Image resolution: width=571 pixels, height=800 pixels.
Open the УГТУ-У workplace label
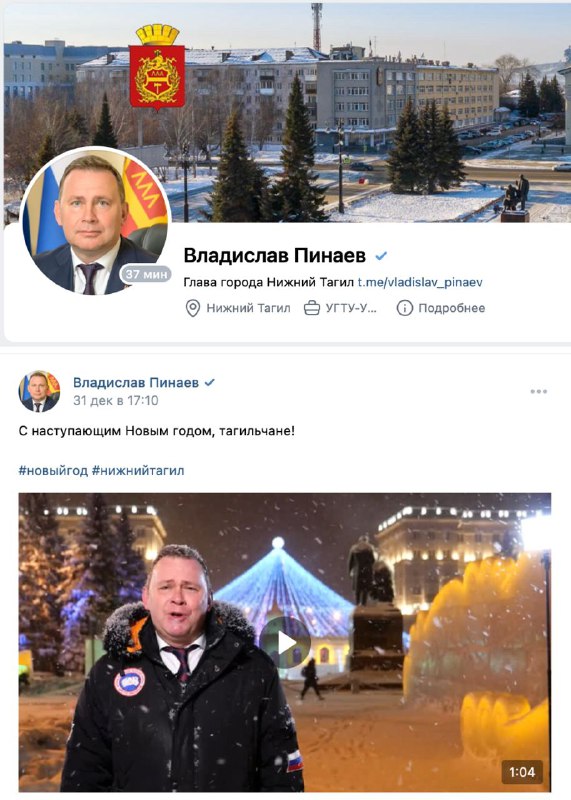pos(351,308)
